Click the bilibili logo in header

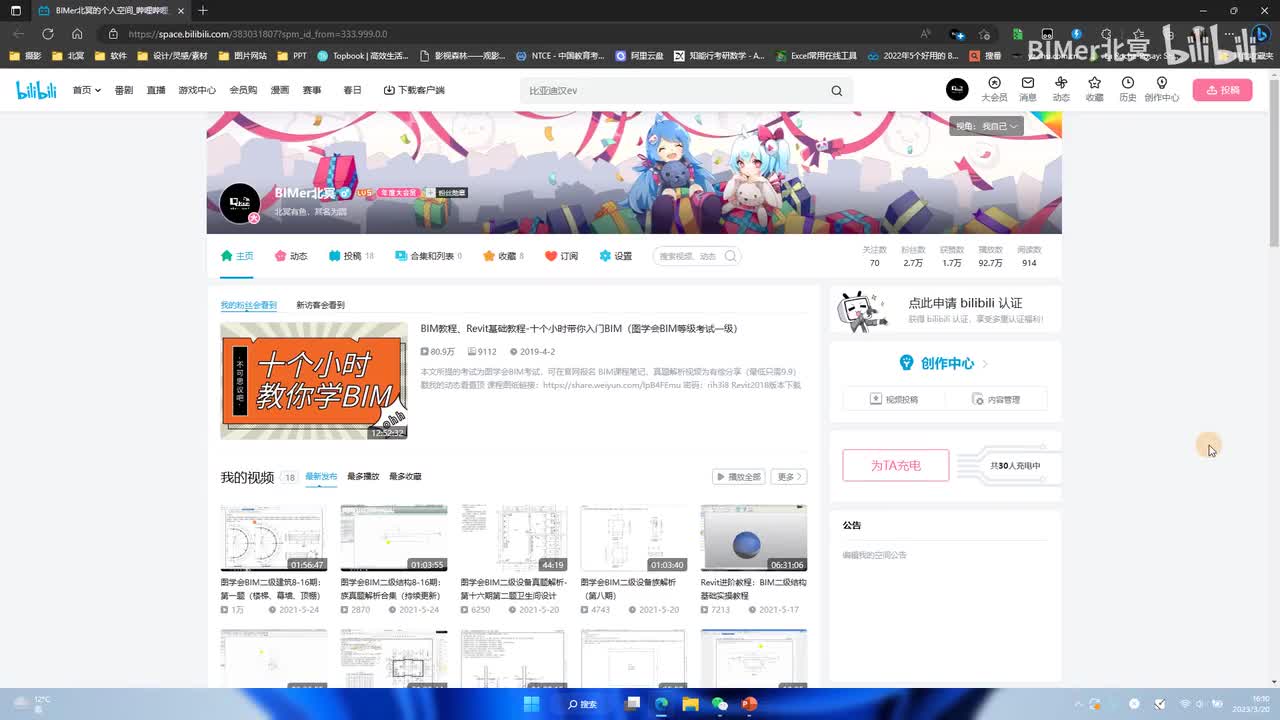pos(36,90)
